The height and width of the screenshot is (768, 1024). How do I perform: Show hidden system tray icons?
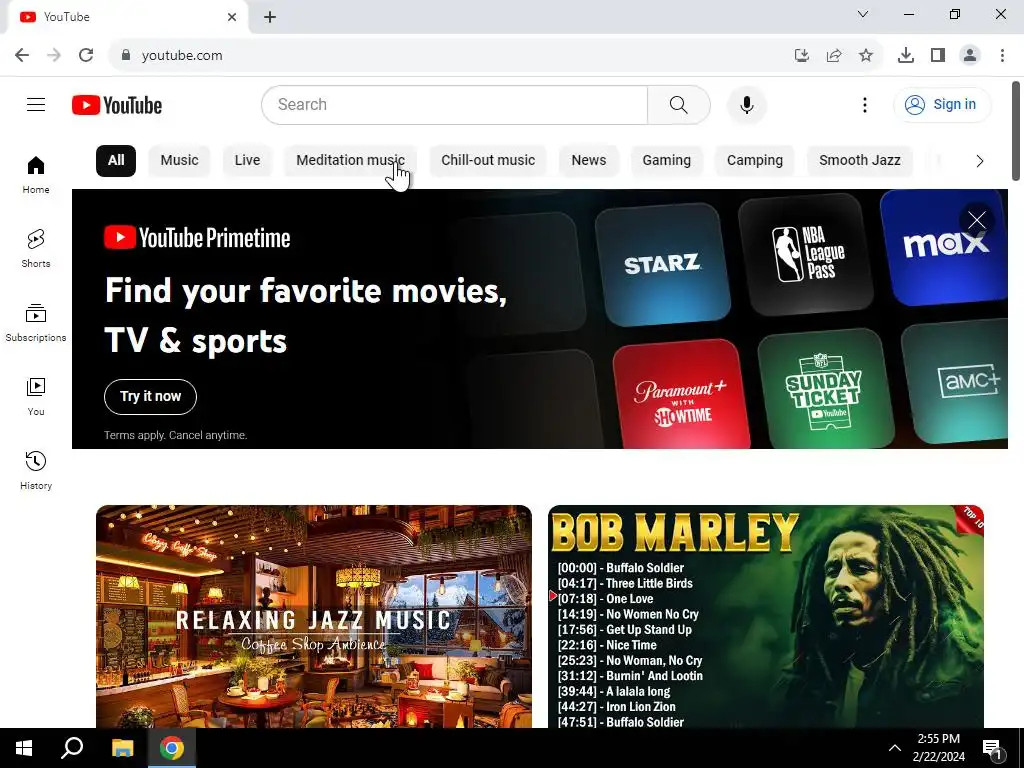895,748
